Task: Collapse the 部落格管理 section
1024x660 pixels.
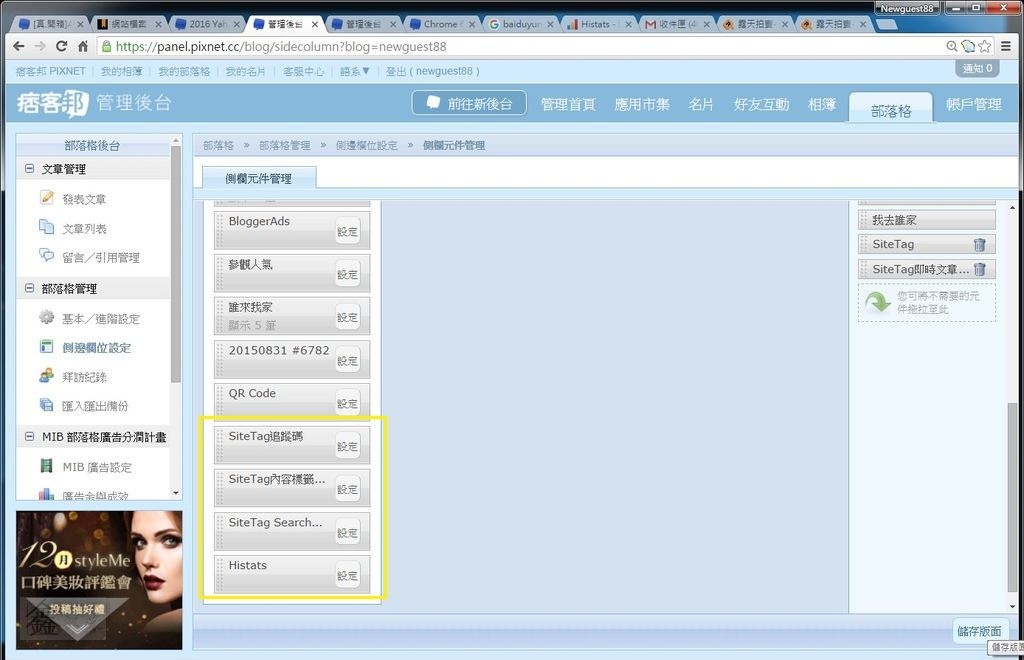Action: coord(29,288)
